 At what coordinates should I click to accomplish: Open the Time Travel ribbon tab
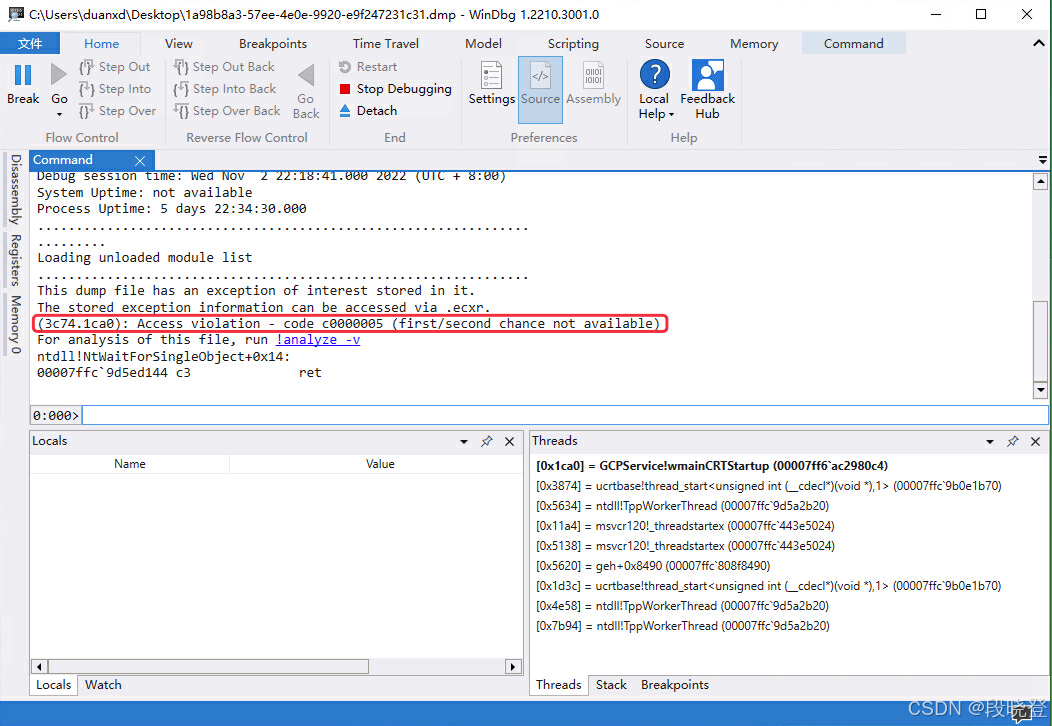386,44
